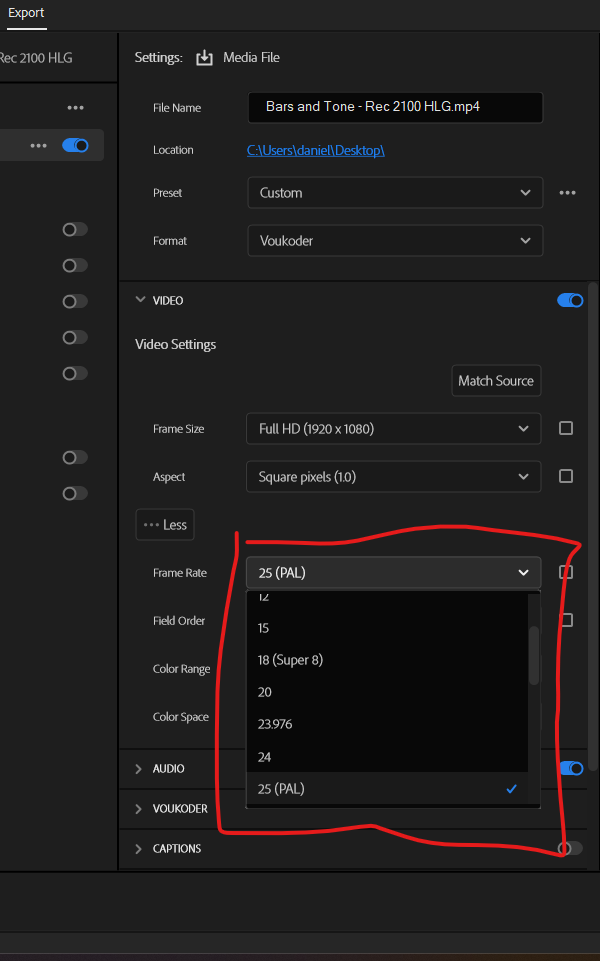Choose 18 (Super 8) frame rate option
This screenshot has height=961, width=600.
pyautogui.click(x=290, y=660)
